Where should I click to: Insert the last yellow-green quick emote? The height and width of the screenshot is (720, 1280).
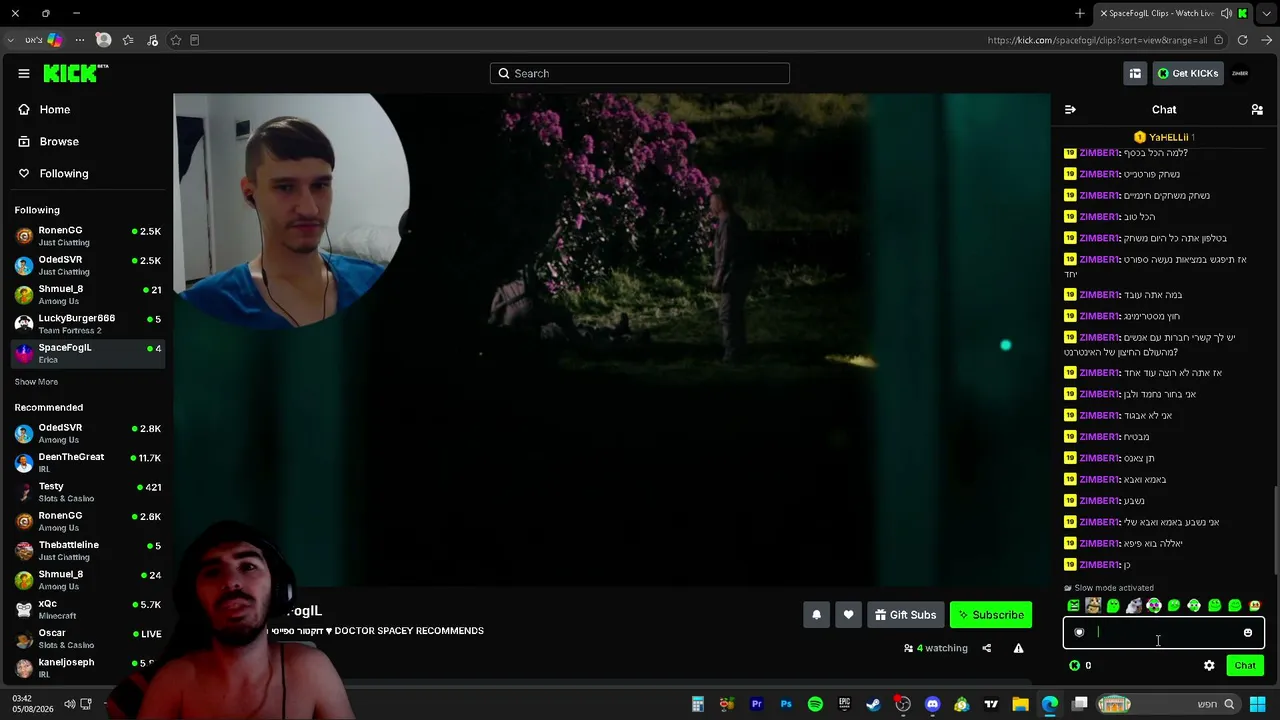[1255, 605]
